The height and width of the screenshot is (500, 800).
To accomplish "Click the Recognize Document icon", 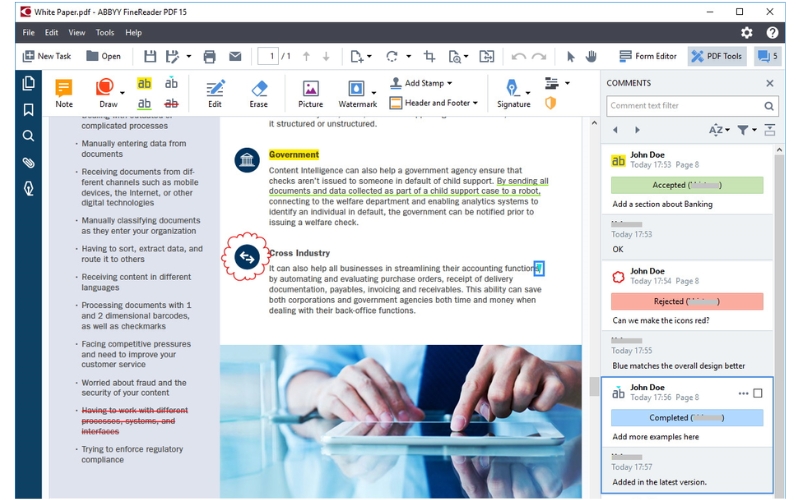I will point(454,56).
